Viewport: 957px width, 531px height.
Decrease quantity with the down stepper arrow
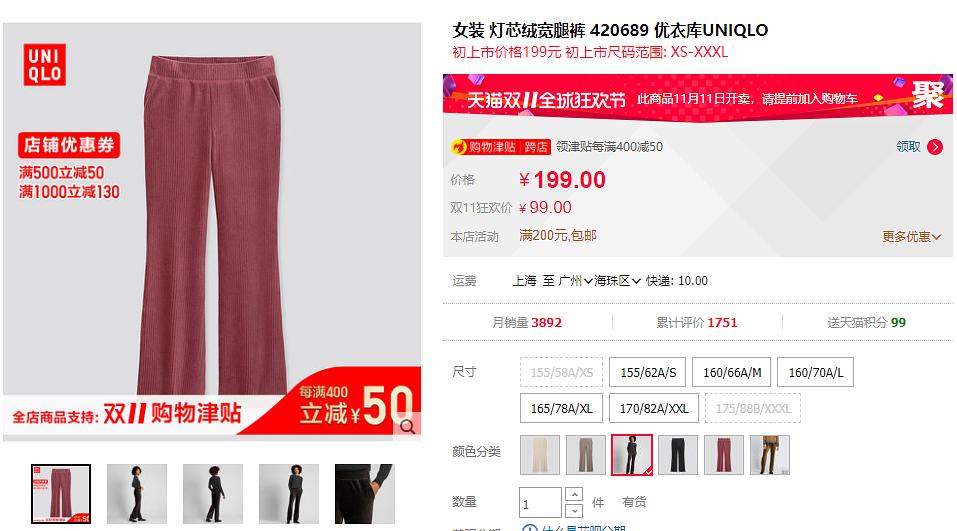point(574,510)
